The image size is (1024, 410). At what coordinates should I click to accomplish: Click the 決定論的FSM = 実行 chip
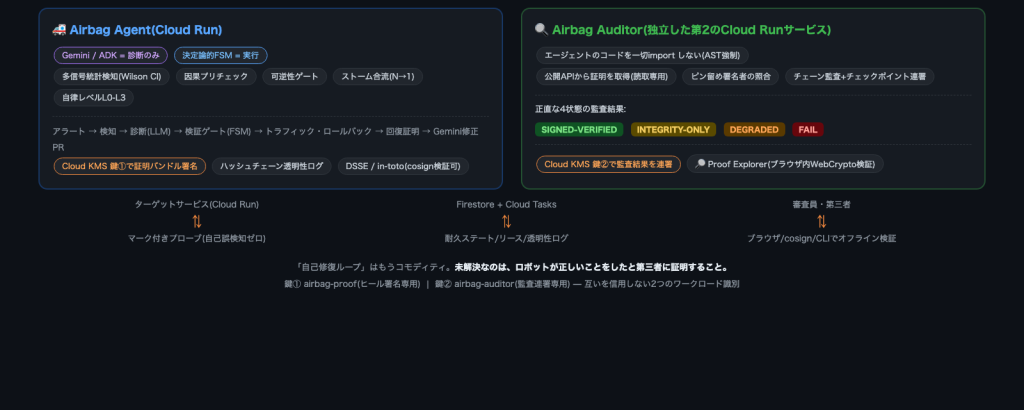(x=221, y=55)
